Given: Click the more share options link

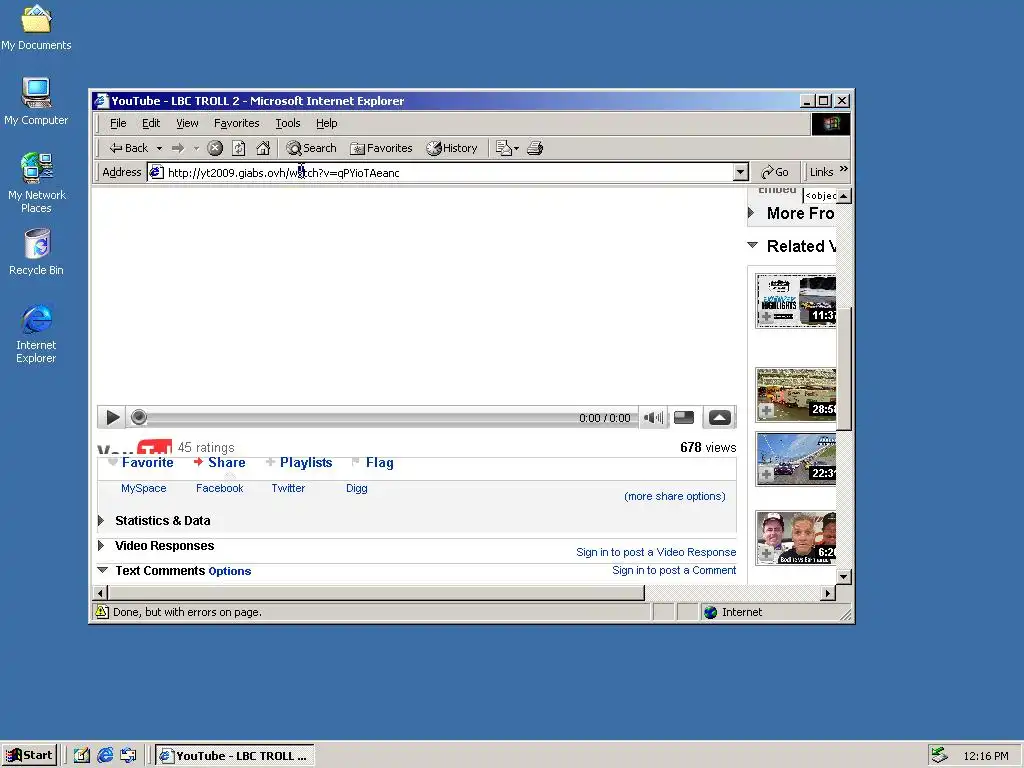Looking at the screenshot, I should (x=675, y=496).
